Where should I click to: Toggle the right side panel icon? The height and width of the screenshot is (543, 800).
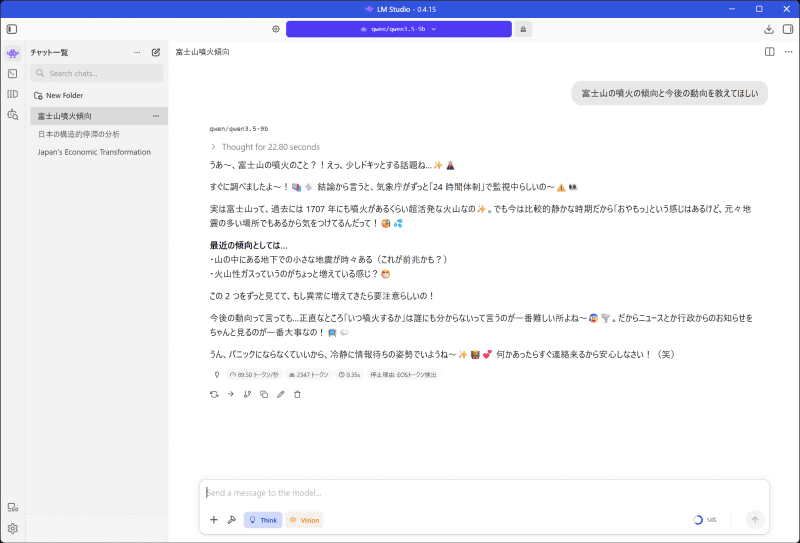pyautogui.click(x=788, y=29)
